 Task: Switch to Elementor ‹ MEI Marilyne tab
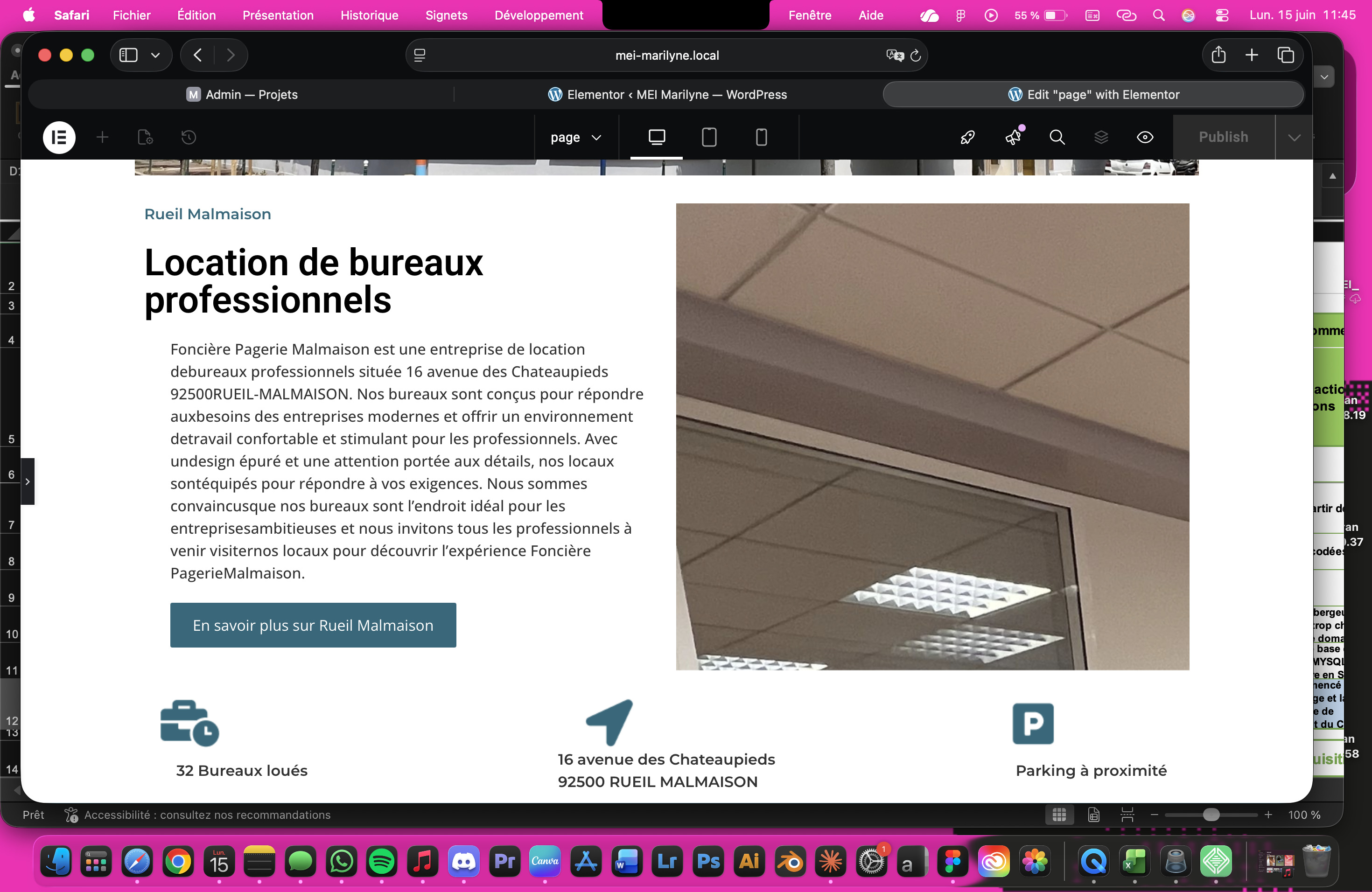pos(667,95)
